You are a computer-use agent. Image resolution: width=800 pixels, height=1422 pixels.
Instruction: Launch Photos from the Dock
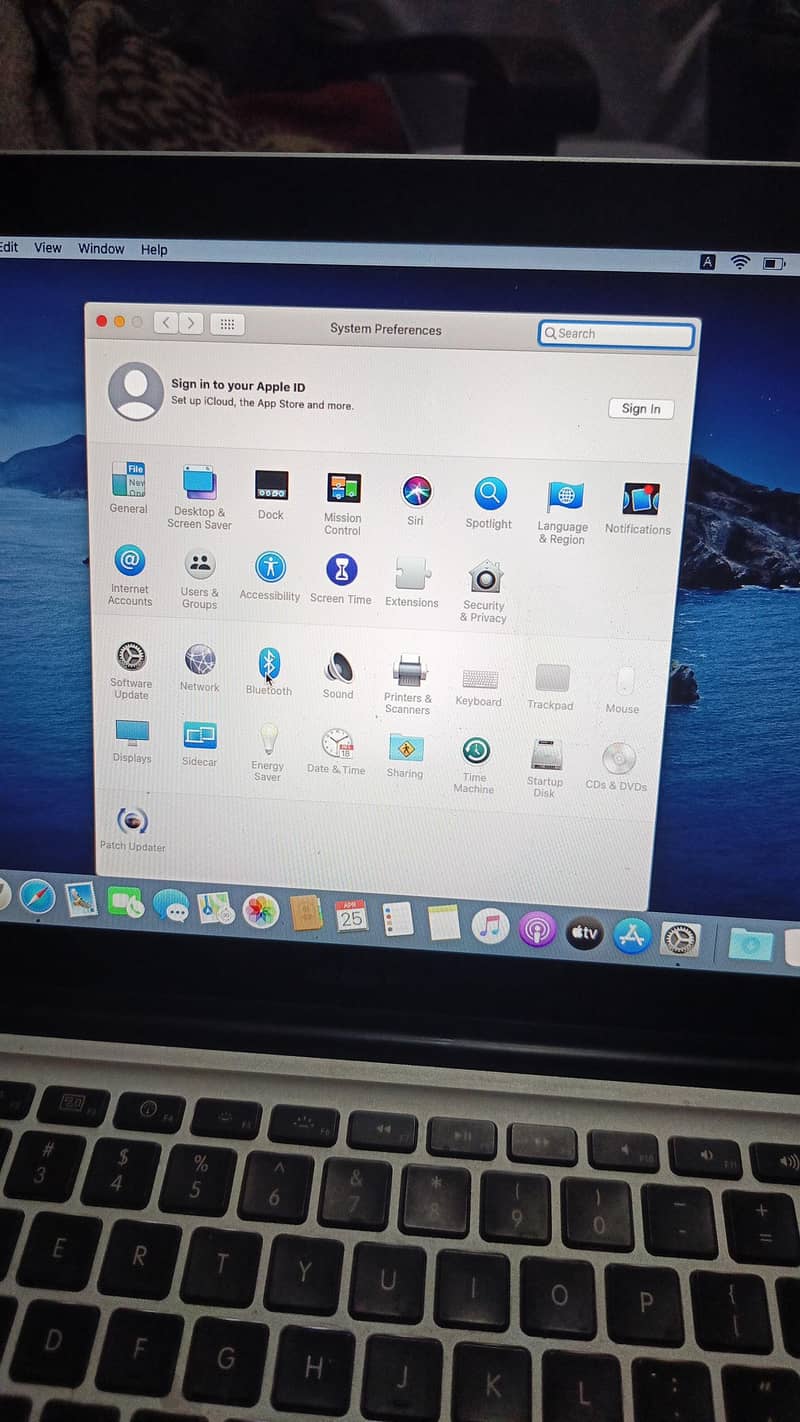click(x=261, y=911)
